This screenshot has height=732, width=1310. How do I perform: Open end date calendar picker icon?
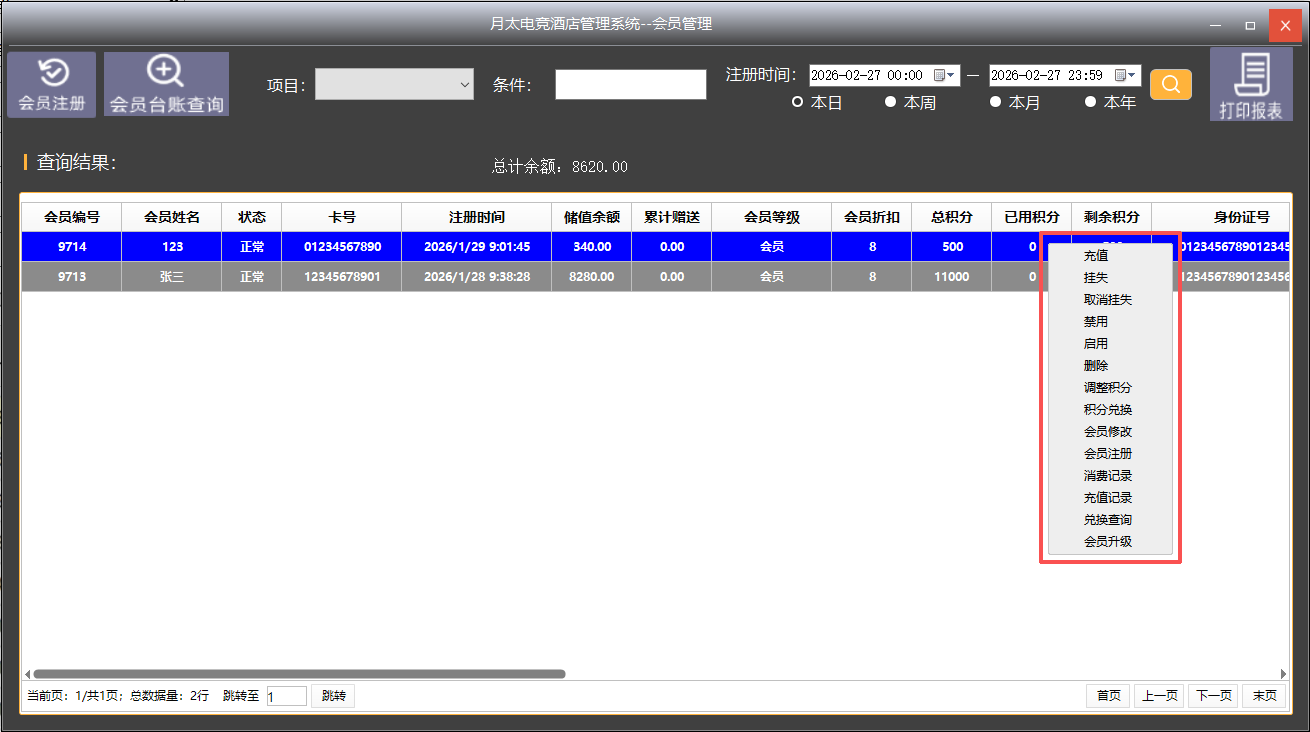(1125, 75)
